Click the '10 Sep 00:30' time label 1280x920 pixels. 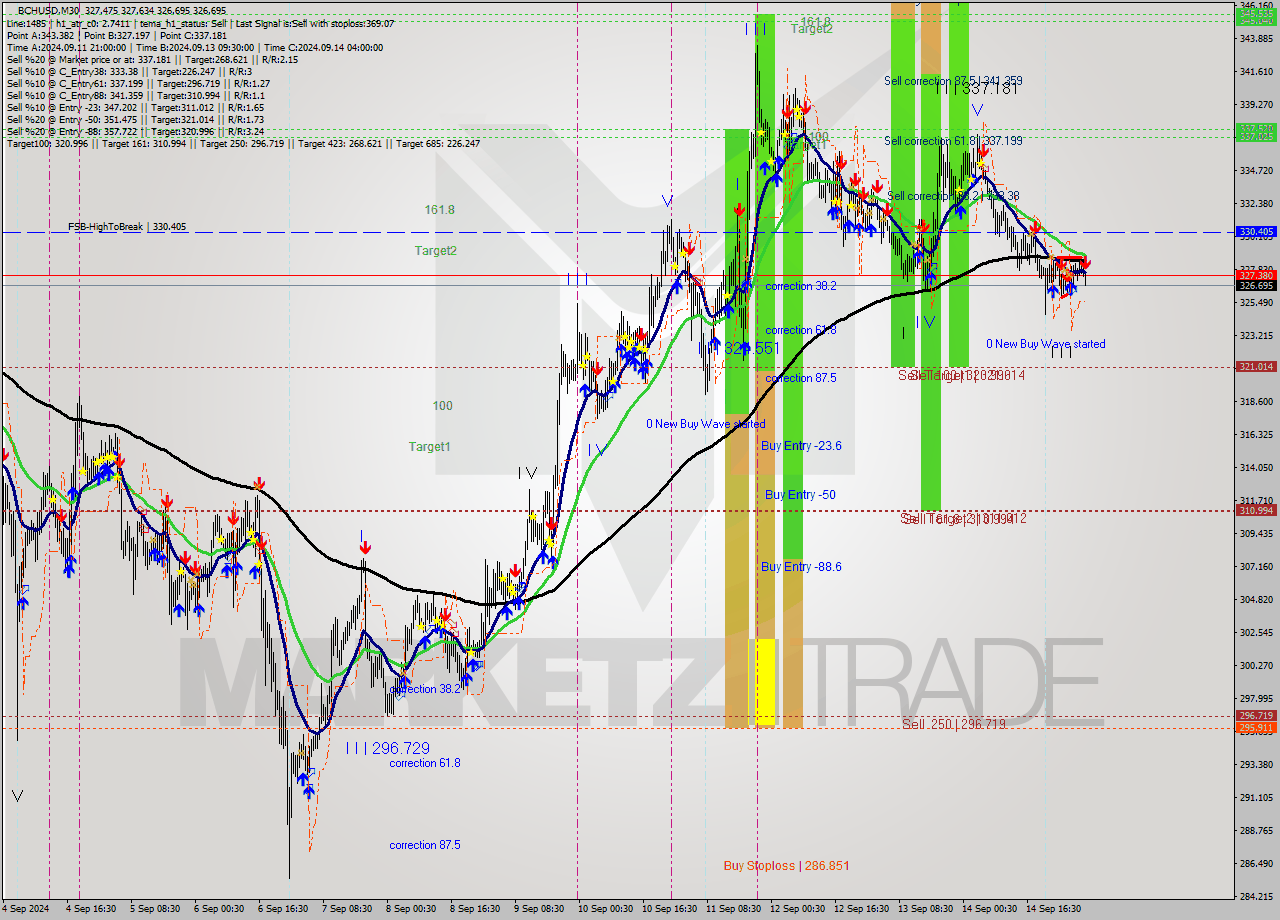point(605,909)
